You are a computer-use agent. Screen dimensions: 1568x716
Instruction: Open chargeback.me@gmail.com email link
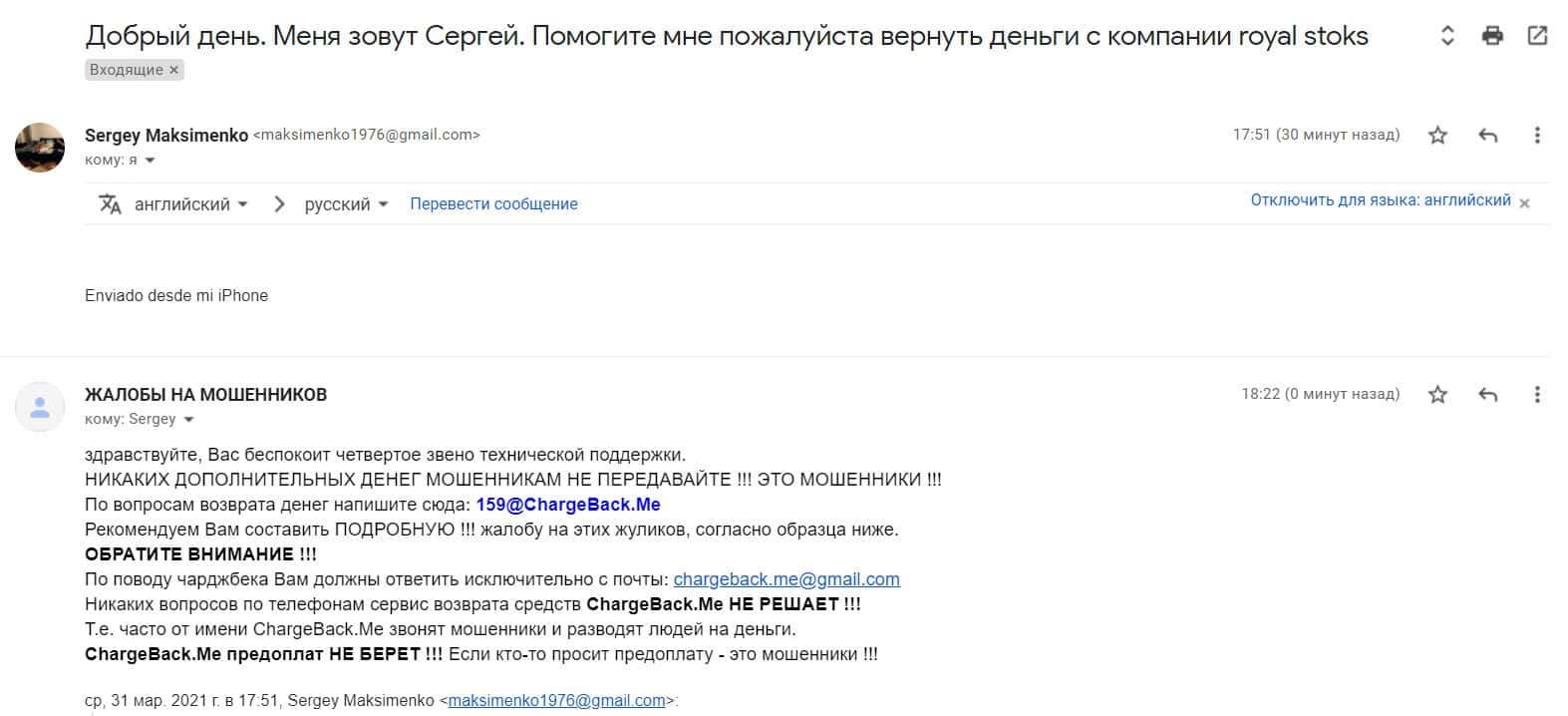pyautogui.click(x=786, y=579)
